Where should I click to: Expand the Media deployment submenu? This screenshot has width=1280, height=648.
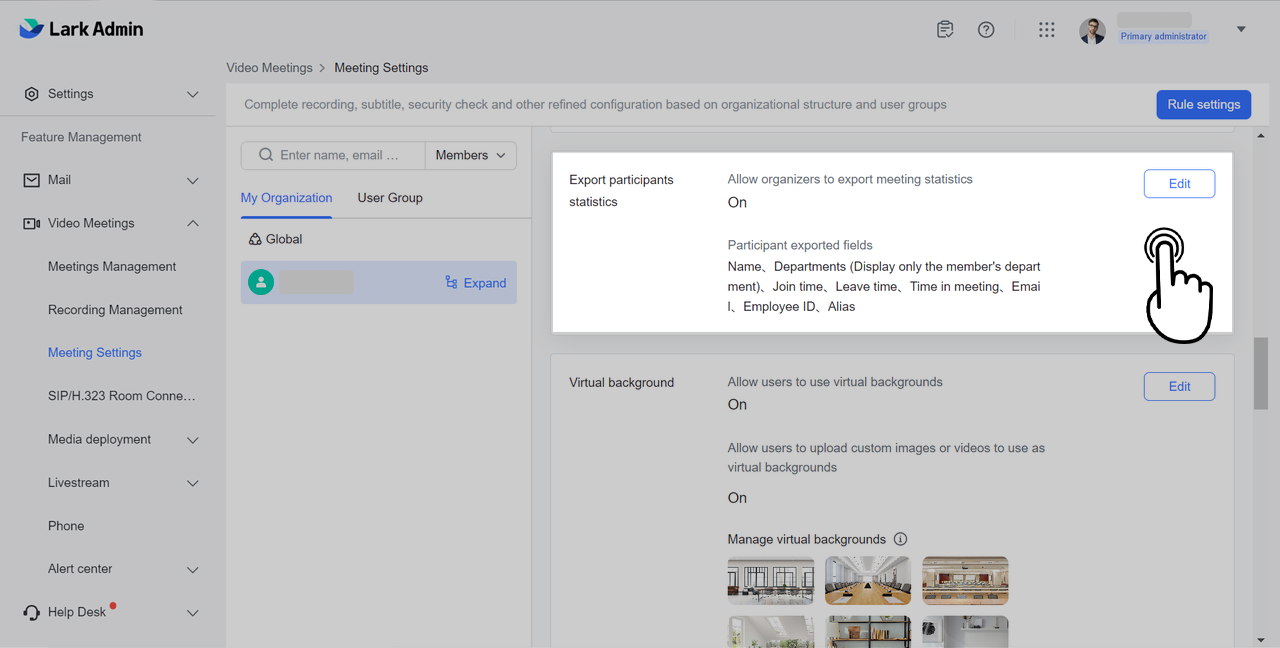[193, 440]
